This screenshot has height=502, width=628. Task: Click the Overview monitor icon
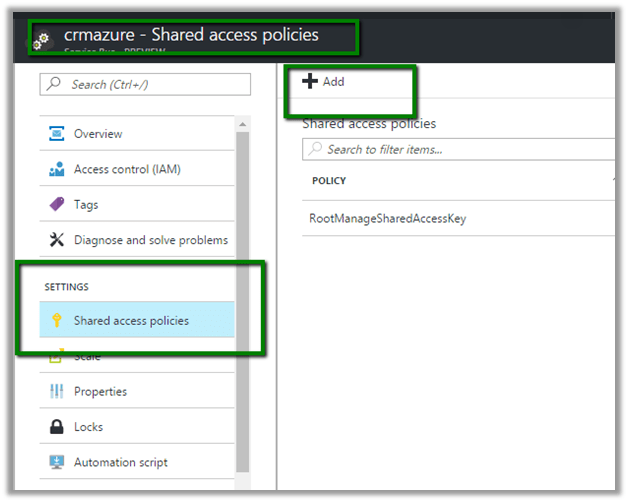point(56,134)
